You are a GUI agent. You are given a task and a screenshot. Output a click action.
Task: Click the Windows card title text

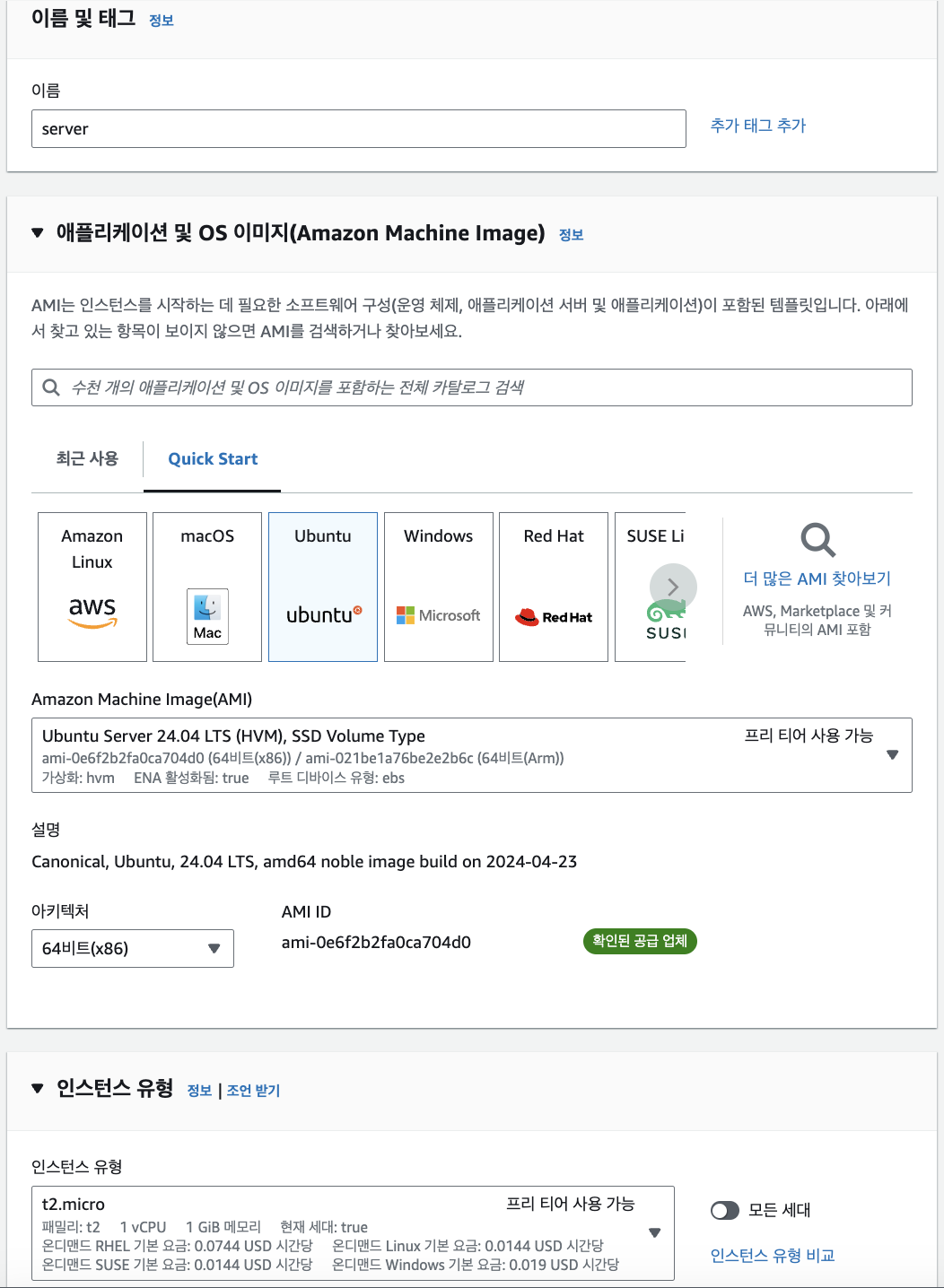pyautogui.click(x=438, y=535)
